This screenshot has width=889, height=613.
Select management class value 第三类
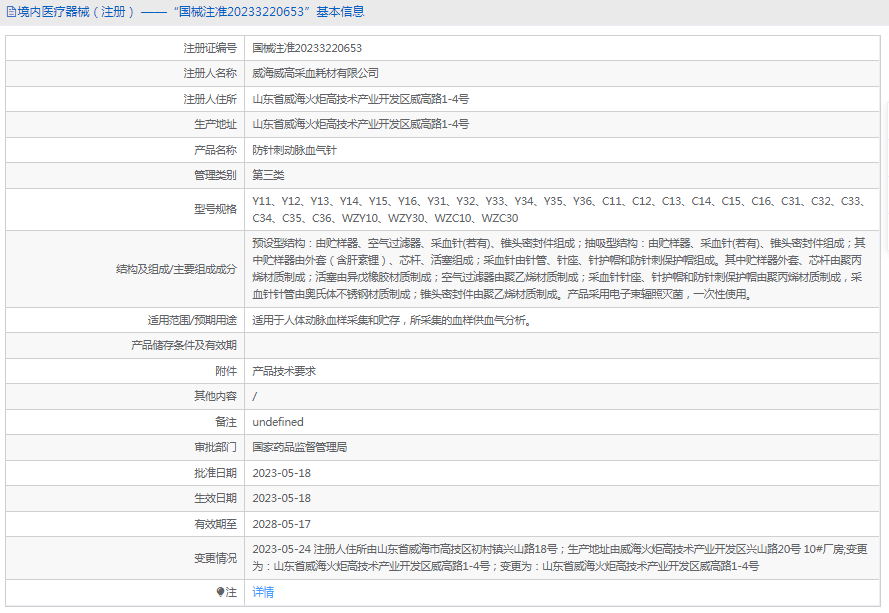[x=268, y=175]
